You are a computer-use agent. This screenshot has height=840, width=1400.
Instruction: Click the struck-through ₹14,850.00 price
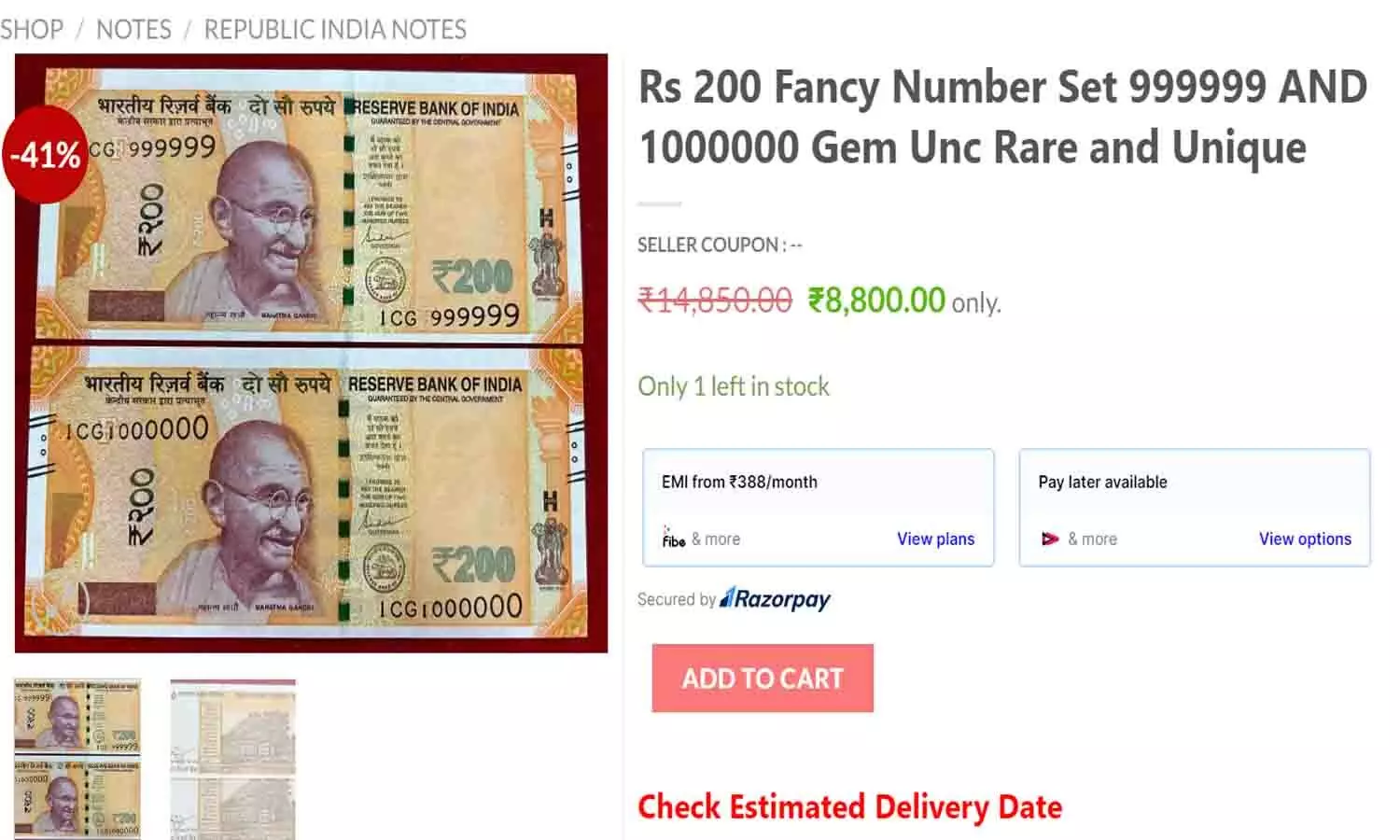point(715,301)
